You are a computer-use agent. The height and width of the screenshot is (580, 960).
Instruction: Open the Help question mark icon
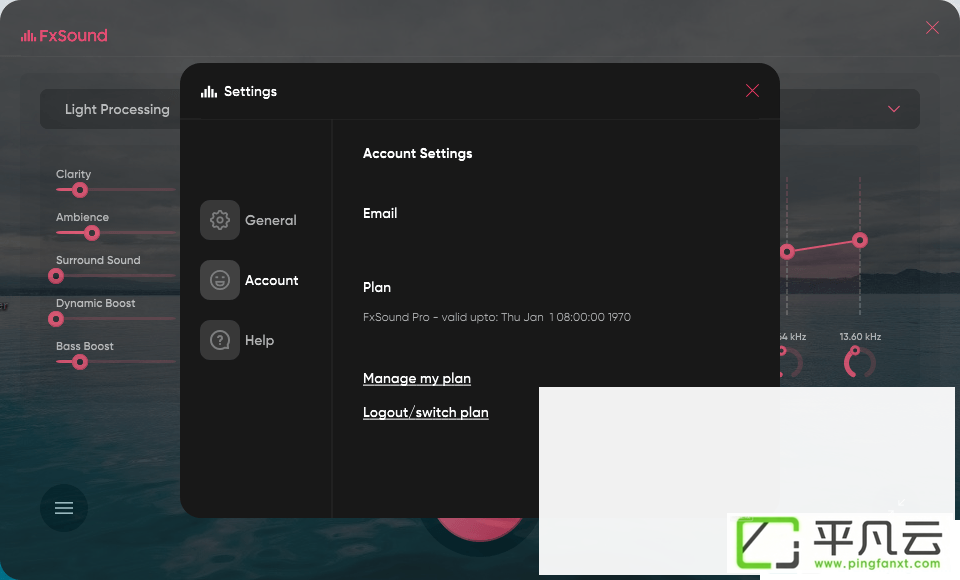click(x=220, y=340)
